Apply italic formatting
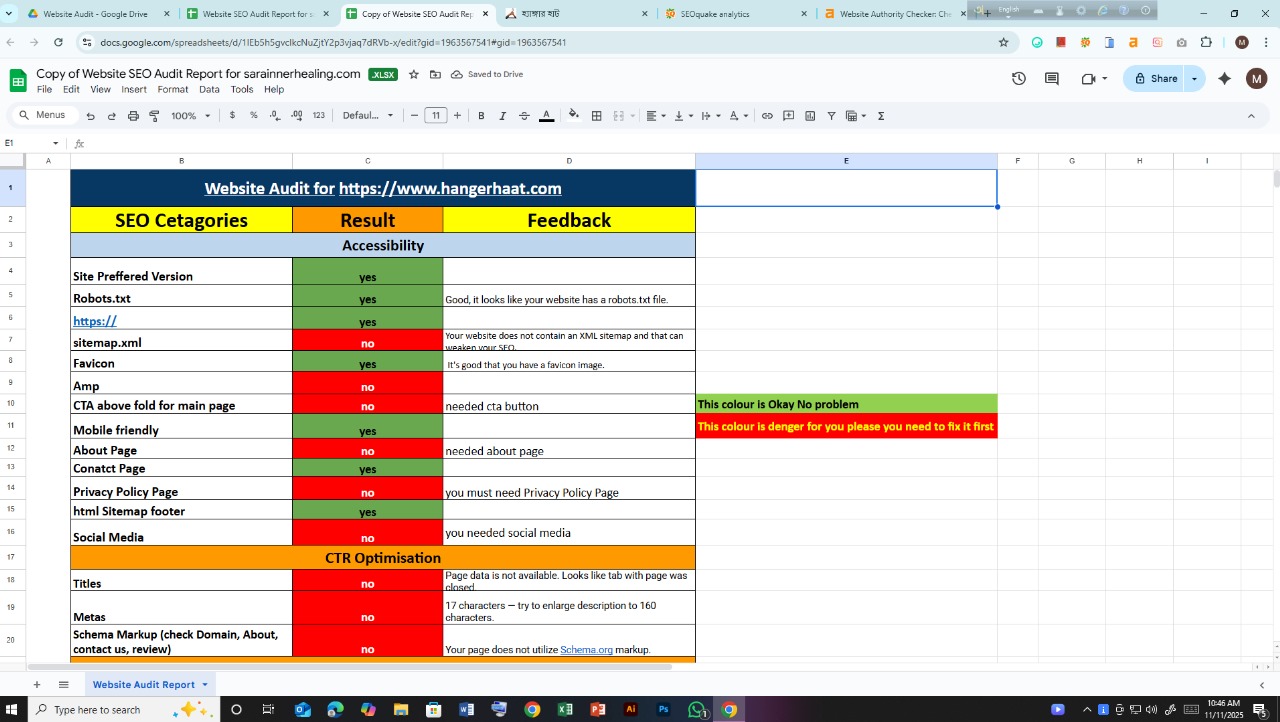 (502, 115)
